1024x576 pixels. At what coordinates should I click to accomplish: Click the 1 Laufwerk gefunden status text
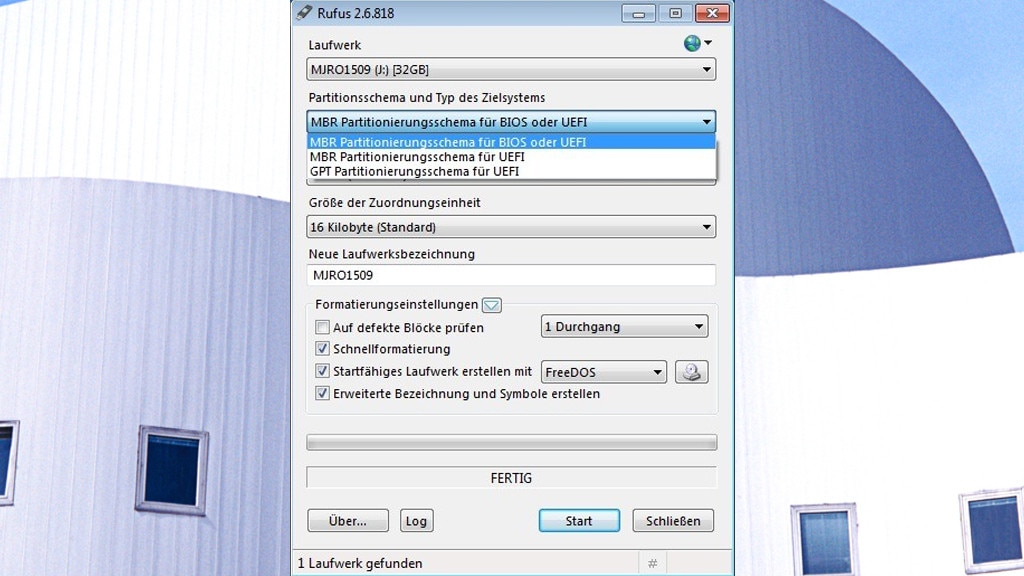click(x=360, y=563)
